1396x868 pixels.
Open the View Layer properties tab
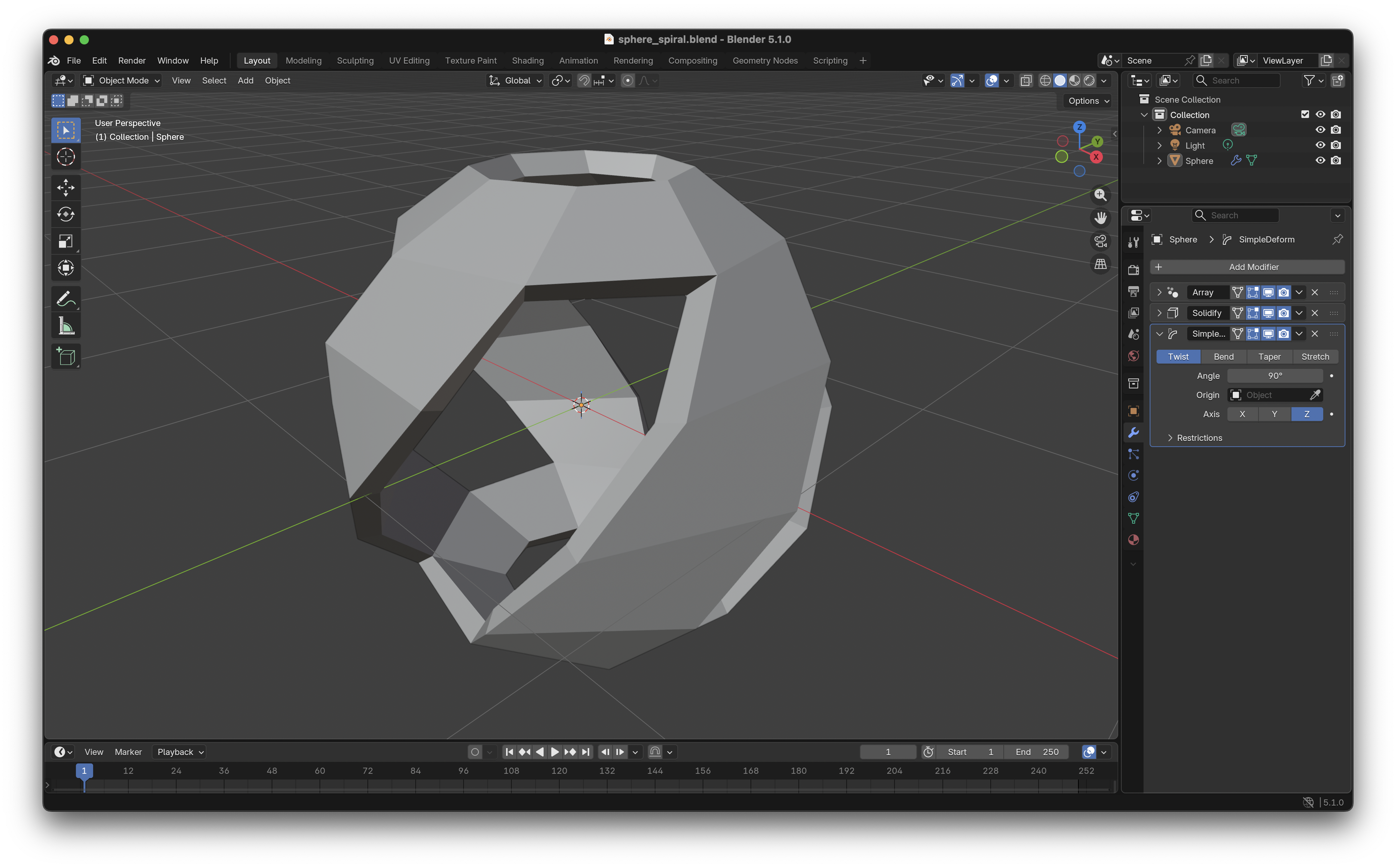1133,313
